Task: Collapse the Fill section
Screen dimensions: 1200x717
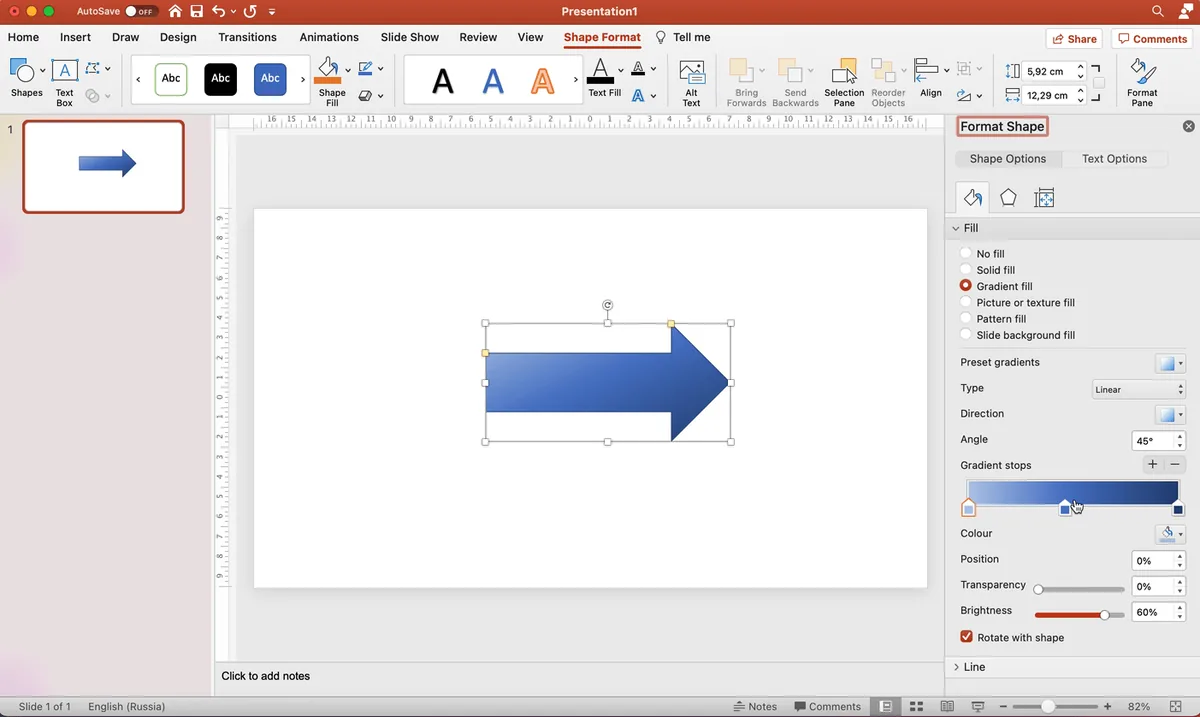Action: tap(956, 228)
